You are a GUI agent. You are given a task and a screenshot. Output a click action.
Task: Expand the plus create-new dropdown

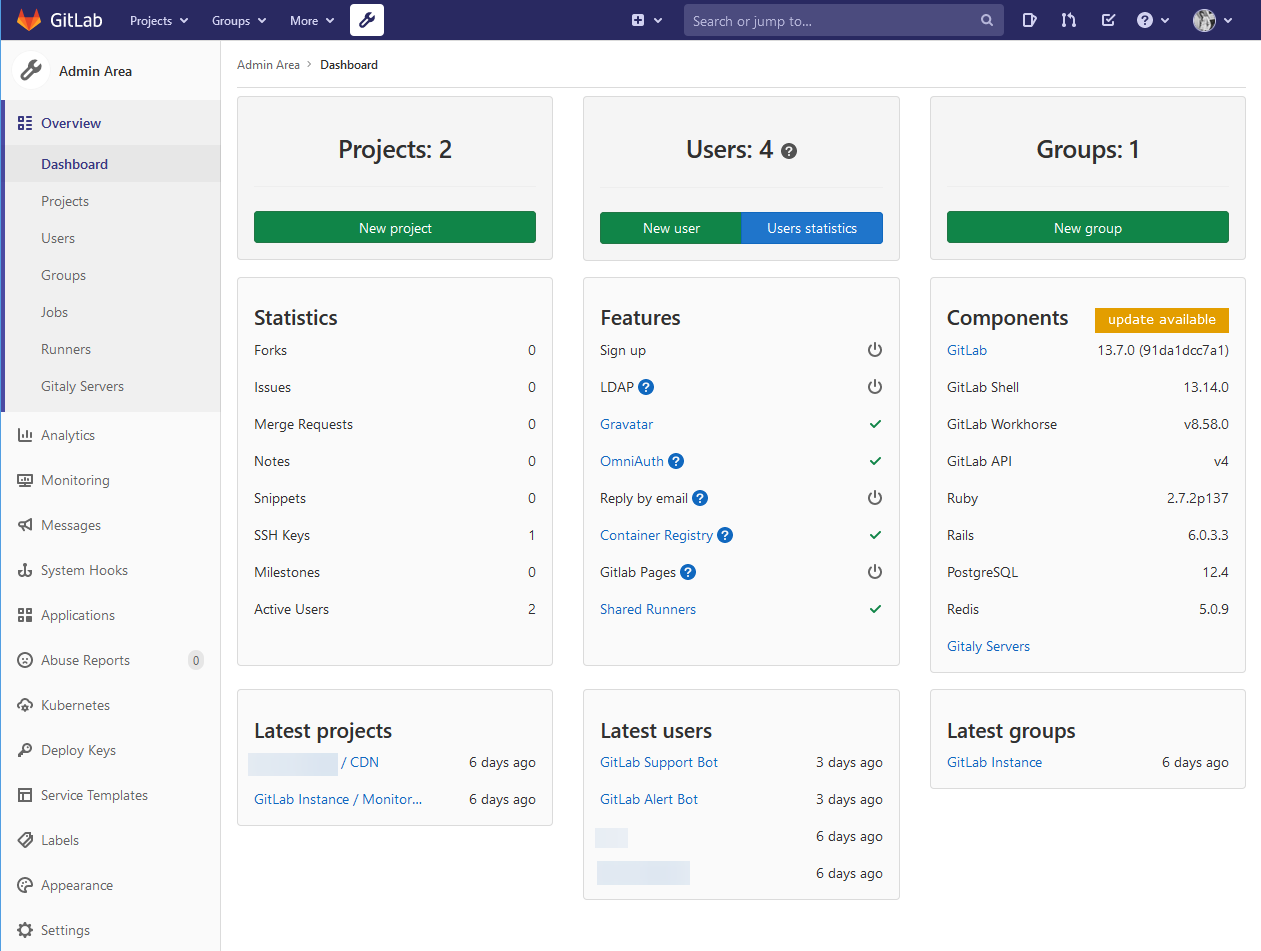(x=645, y=20)
